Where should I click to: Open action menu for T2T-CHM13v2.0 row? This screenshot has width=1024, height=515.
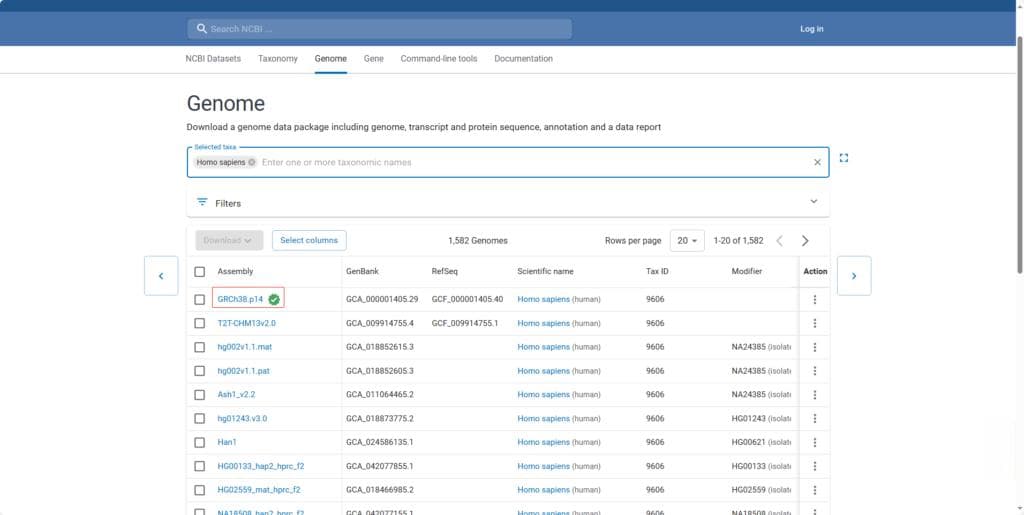pos(814,323)
